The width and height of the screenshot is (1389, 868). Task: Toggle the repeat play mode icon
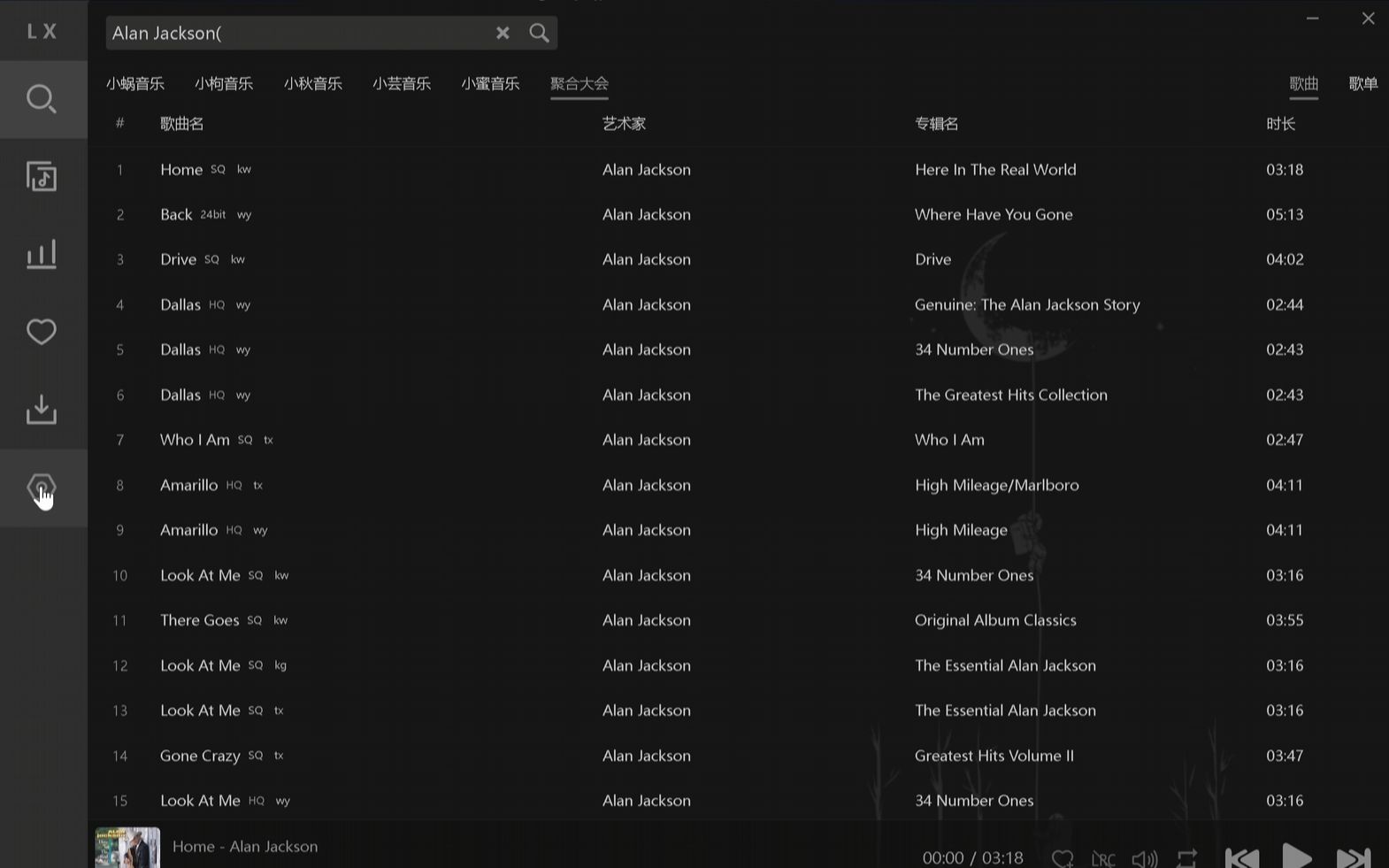pos(1187,857)
